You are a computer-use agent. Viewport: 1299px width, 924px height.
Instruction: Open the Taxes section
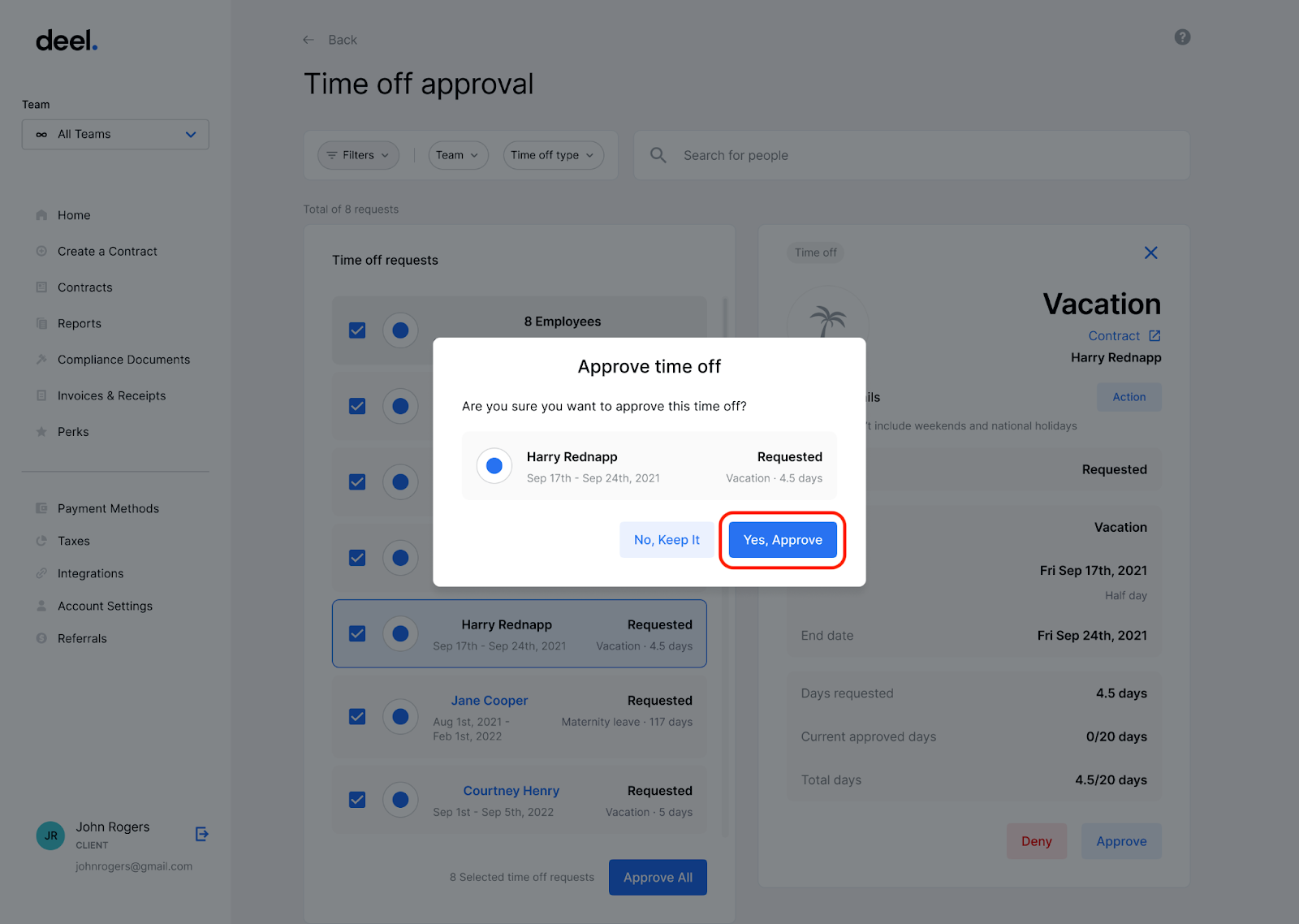(x=73, y=541)
